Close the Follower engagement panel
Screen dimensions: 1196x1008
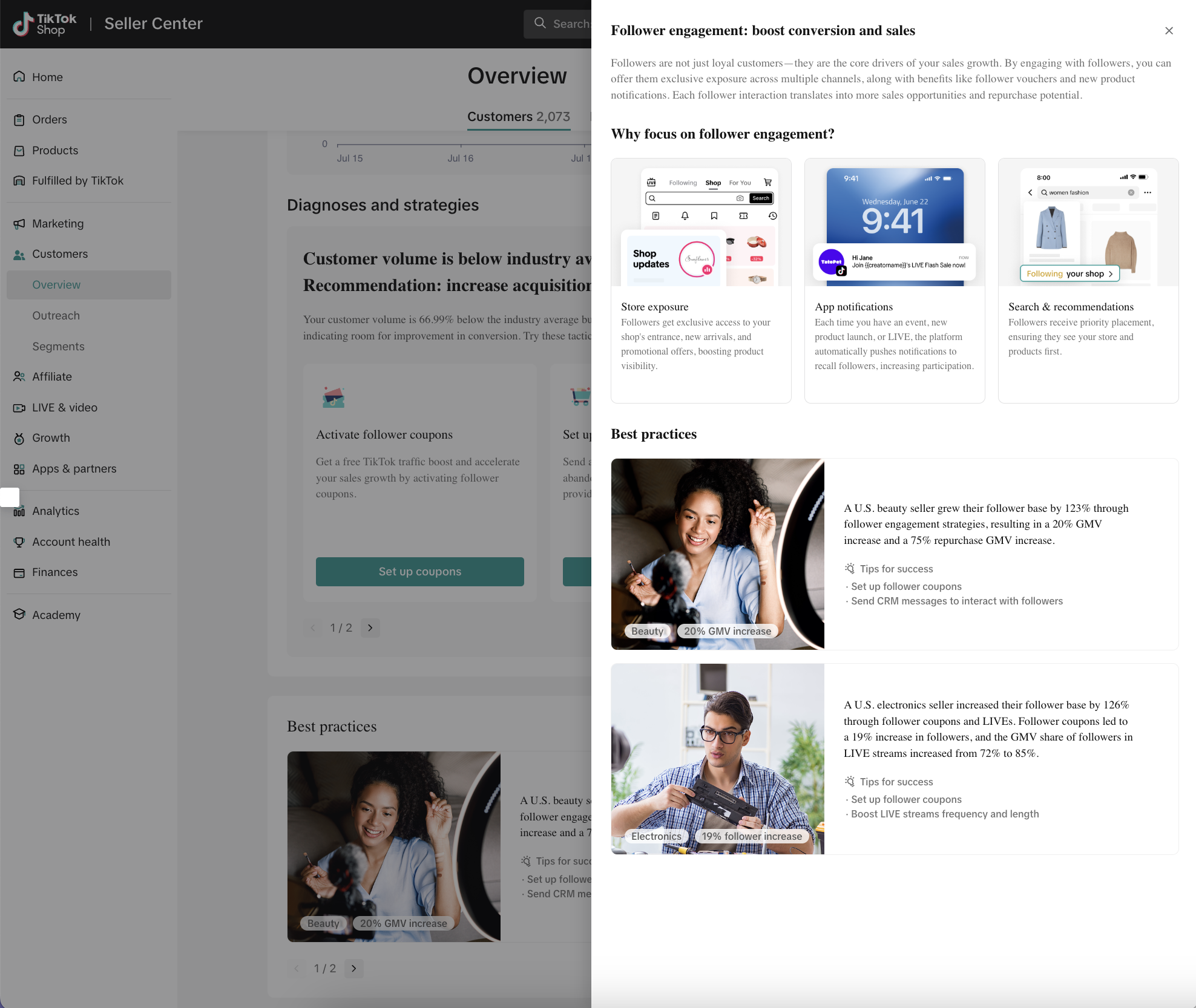click(1169, 31)
